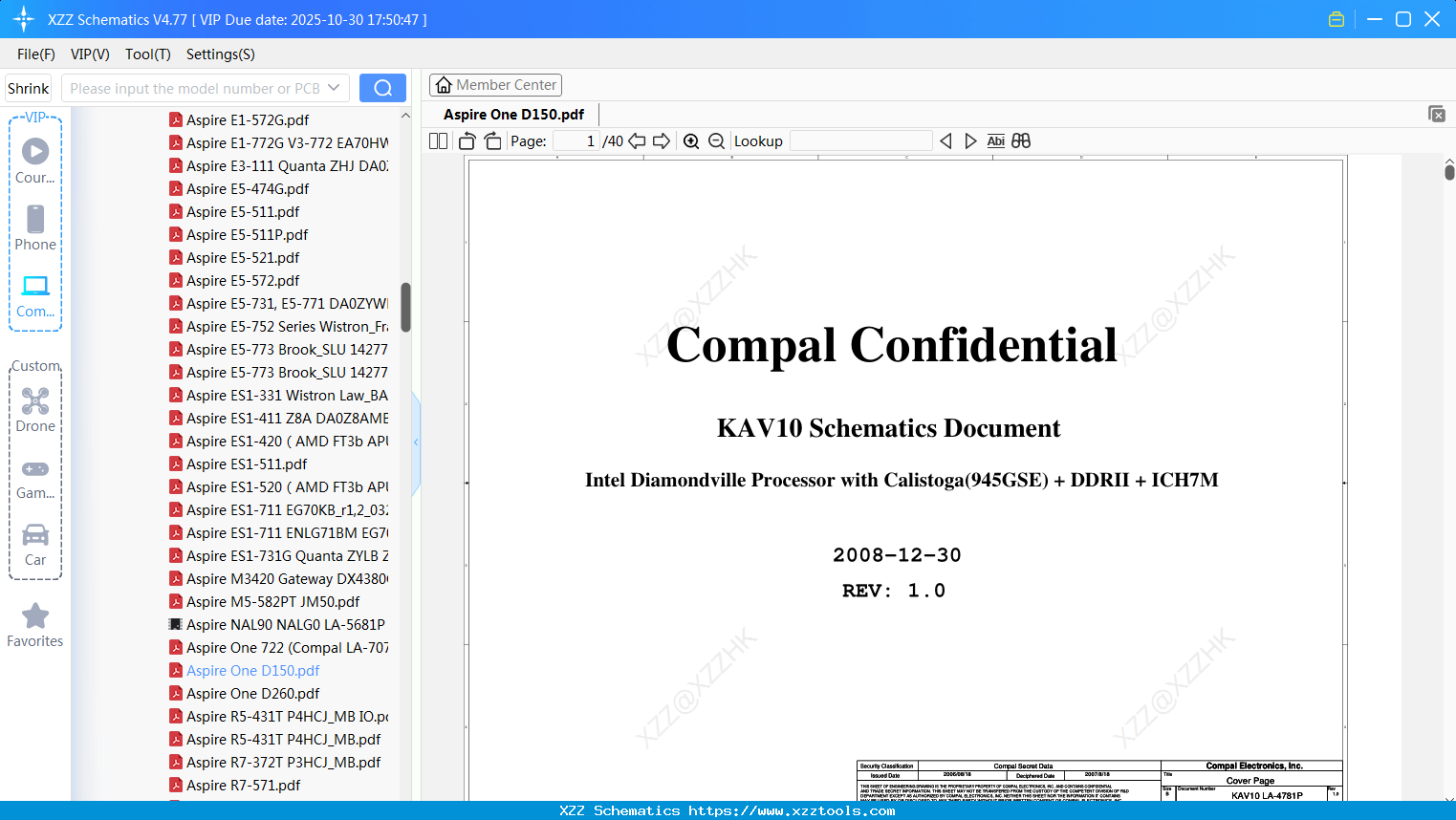Screen dimensions: 1456x820
Task: Click the file list scrollbar thumb
Action: (405, 307)
